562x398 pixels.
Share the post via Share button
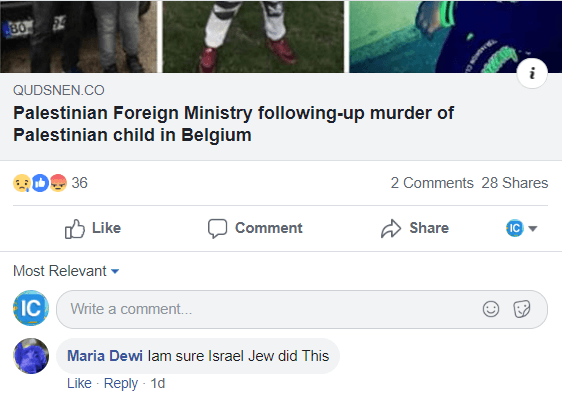coord(415,228)
